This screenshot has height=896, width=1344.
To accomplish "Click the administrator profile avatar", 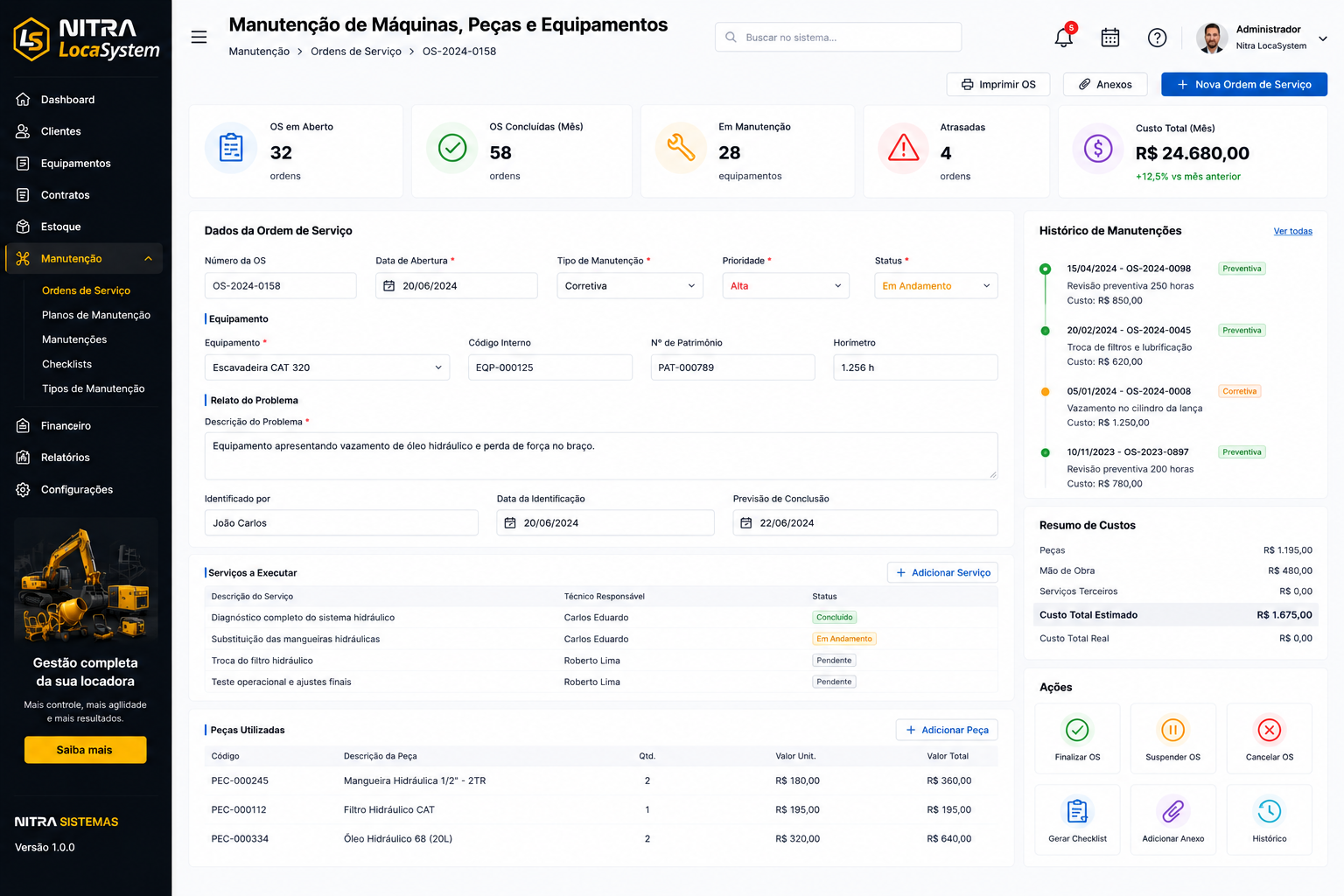I will [x=1212, y=38].
